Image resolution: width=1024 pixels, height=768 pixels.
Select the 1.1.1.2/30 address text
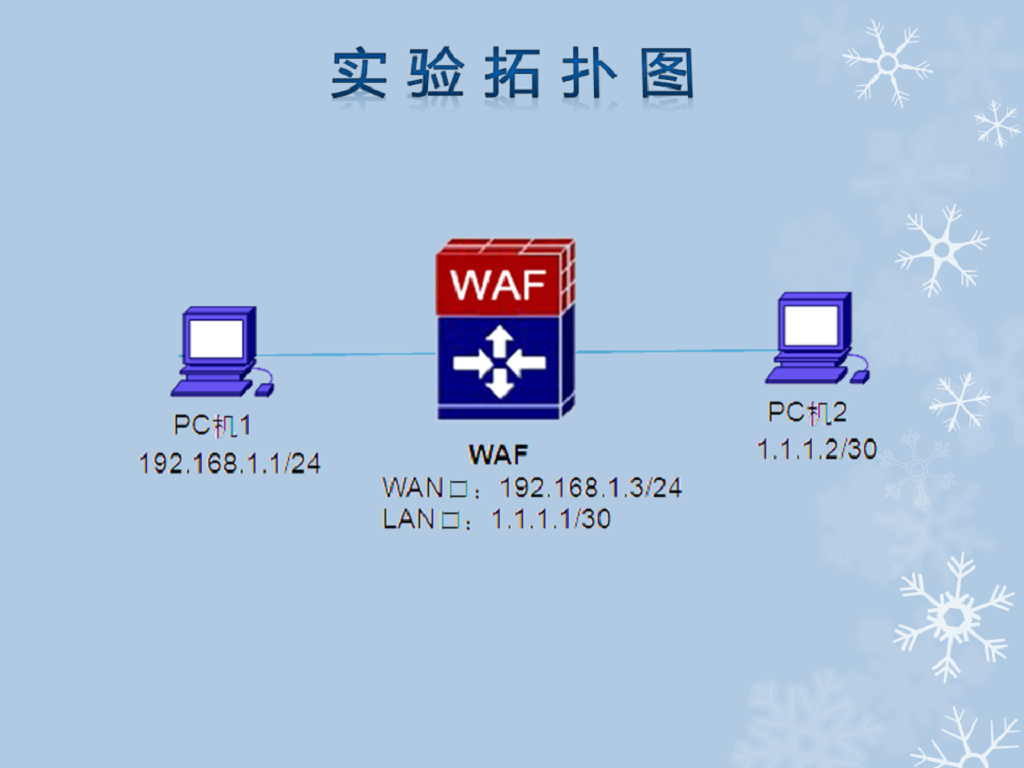coord(816,449)
